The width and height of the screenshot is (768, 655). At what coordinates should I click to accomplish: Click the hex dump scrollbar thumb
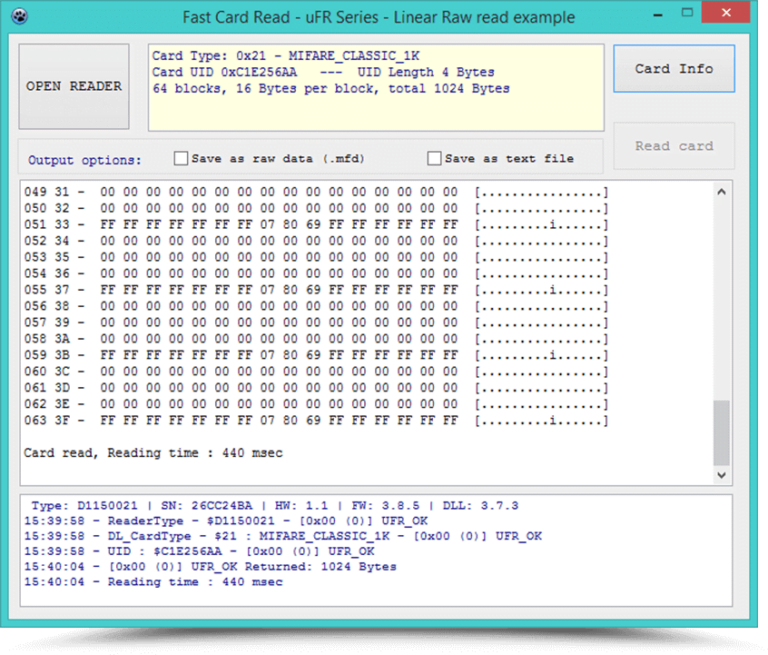721,432
